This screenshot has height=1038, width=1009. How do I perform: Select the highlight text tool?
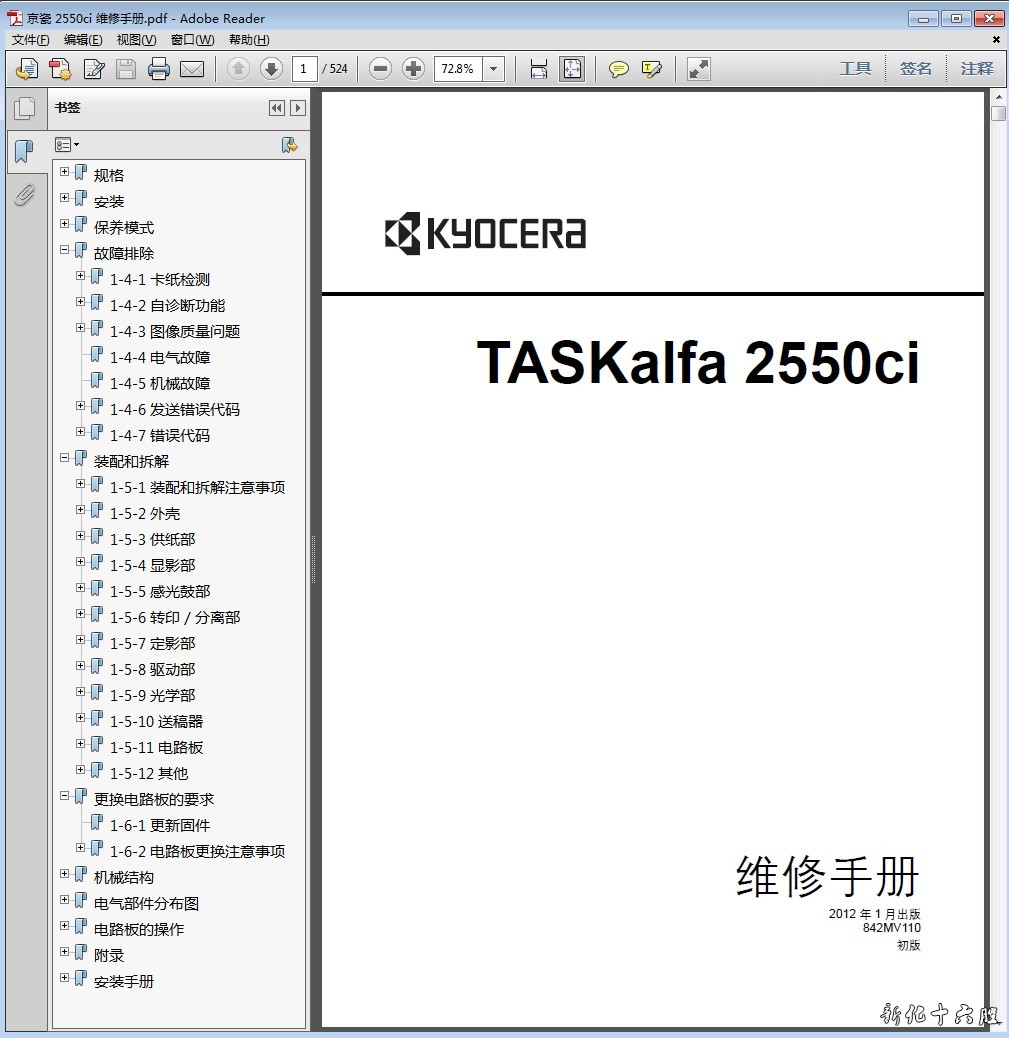652,69
